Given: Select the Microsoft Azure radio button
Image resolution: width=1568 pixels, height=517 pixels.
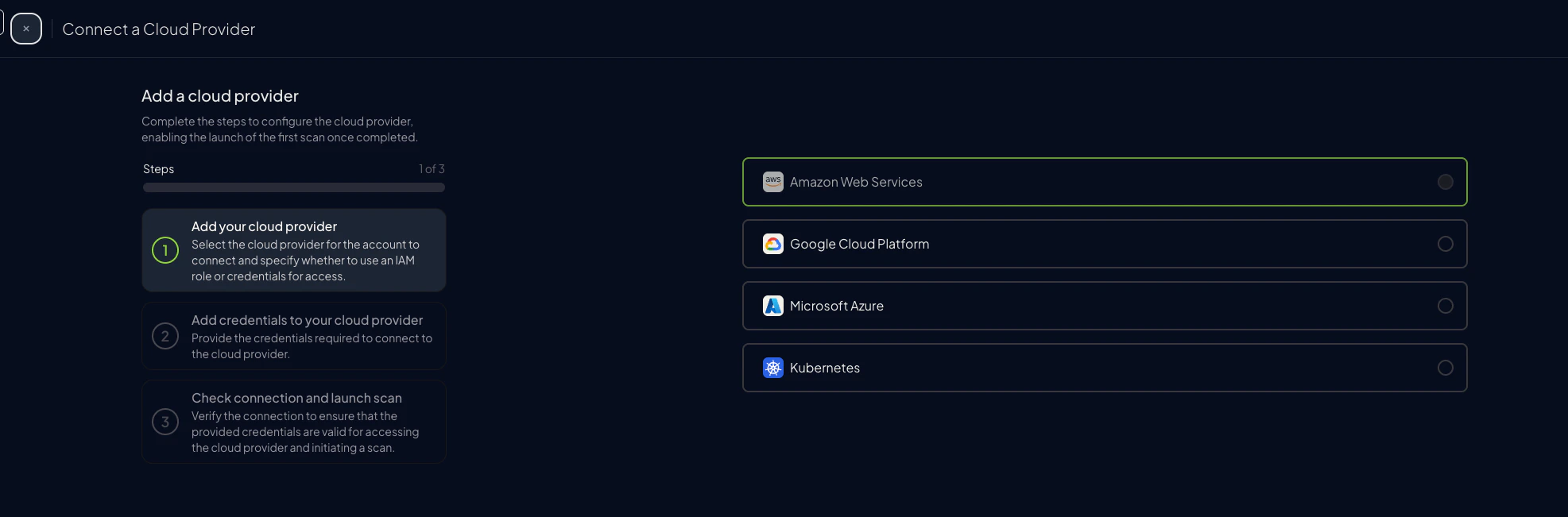Looking at the screenshot, I should point(1445,306).
